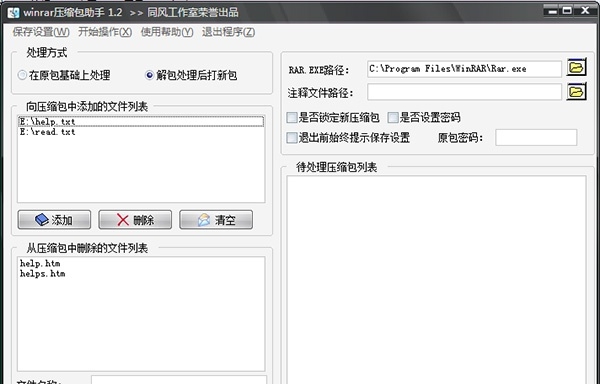The image size is (600, 384).
Task: Minimize the winrar压缩包助手 window
Action: [x=552, y=11]
